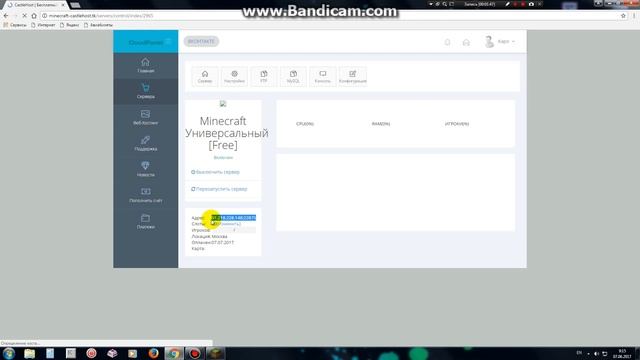Image resolution: width=640 pixels, height=360 pixels.
Task: Open Яндекс bookmark in bookmarks bar
Action: point(69,25)
